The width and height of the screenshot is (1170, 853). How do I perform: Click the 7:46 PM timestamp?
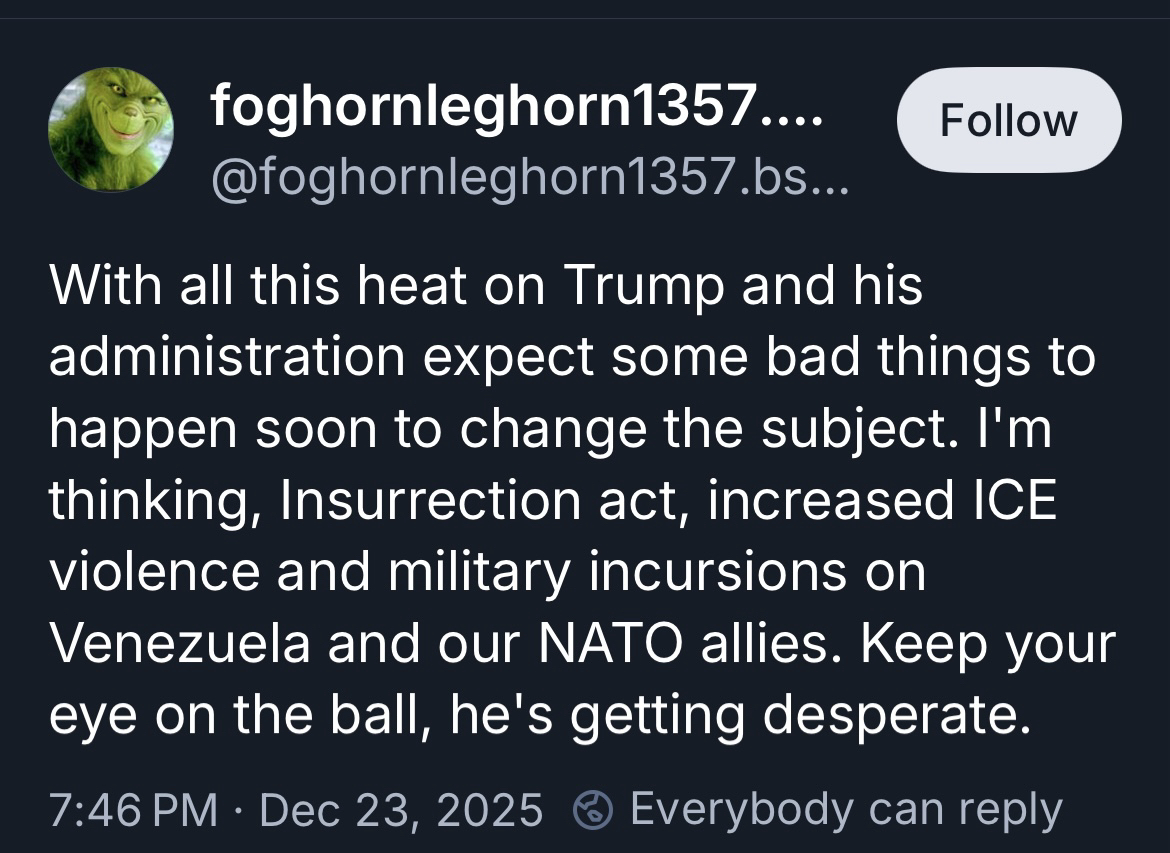(133, 809)
